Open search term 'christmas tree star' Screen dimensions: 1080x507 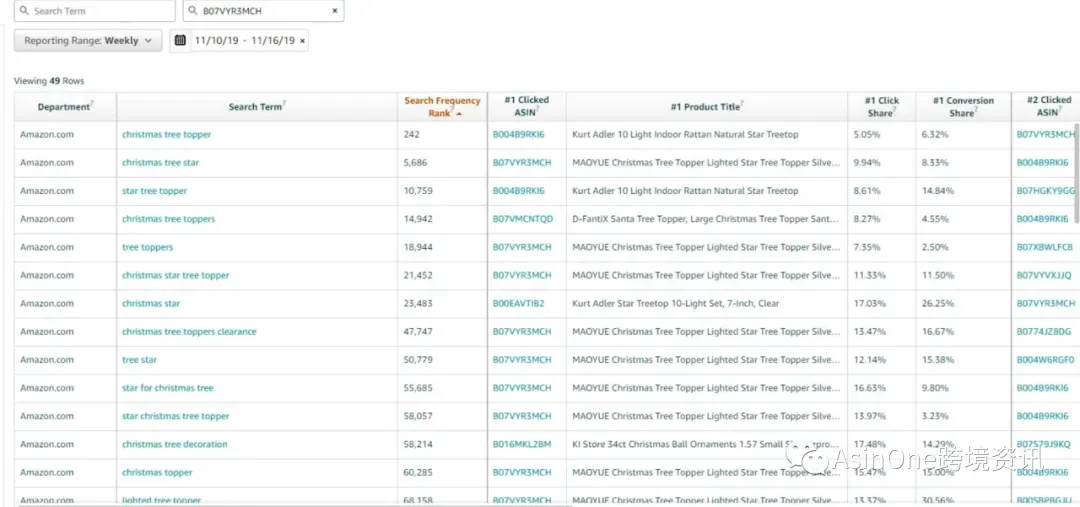point(160,163)
